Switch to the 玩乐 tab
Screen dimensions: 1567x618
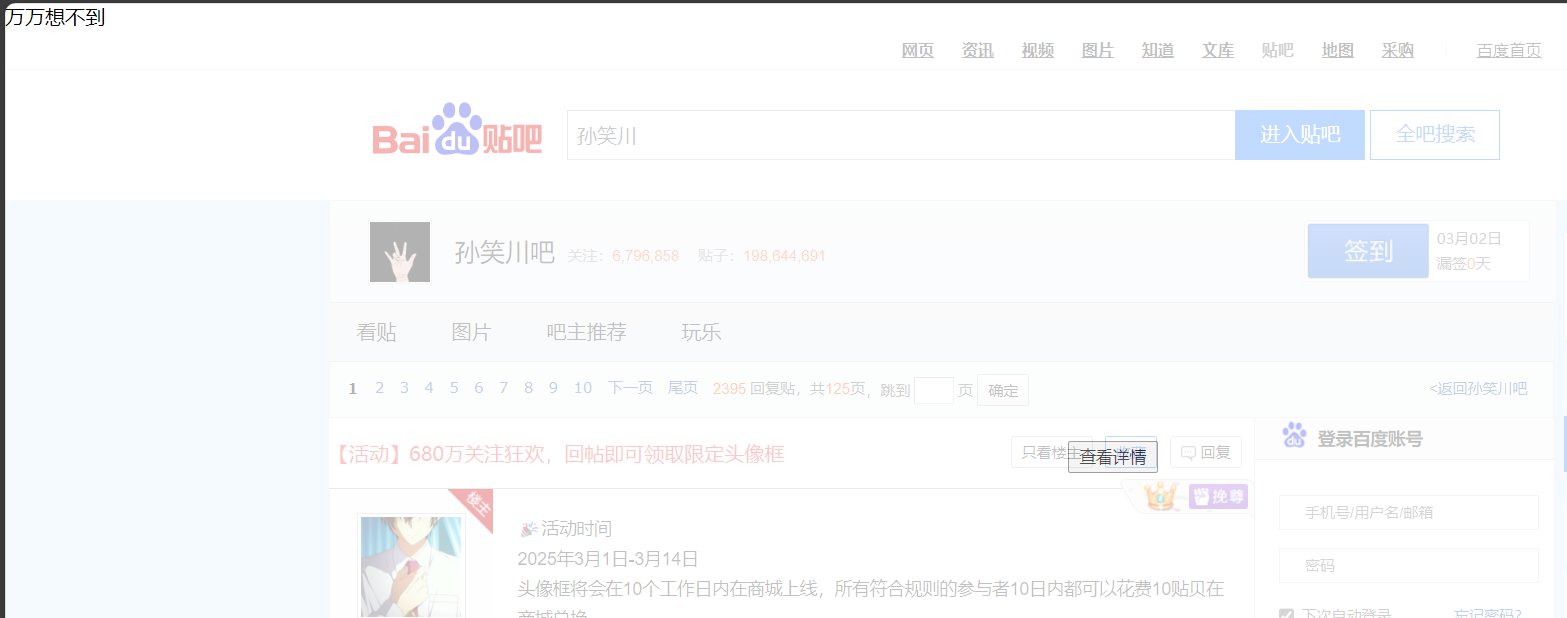702,332
